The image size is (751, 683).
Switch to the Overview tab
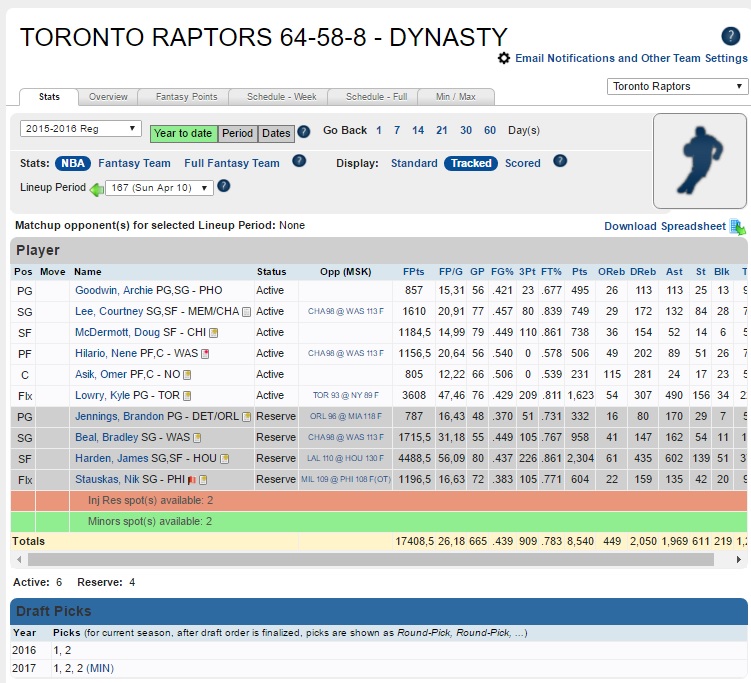[x=108, y=97]
